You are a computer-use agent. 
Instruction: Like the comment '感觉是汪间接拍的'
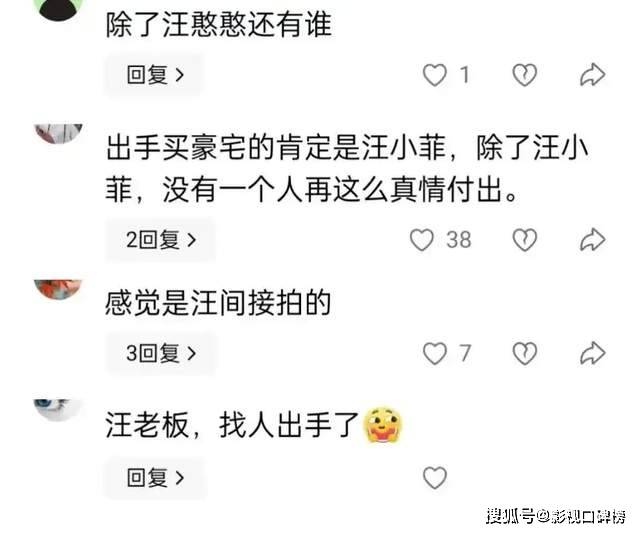pos(435,353)
